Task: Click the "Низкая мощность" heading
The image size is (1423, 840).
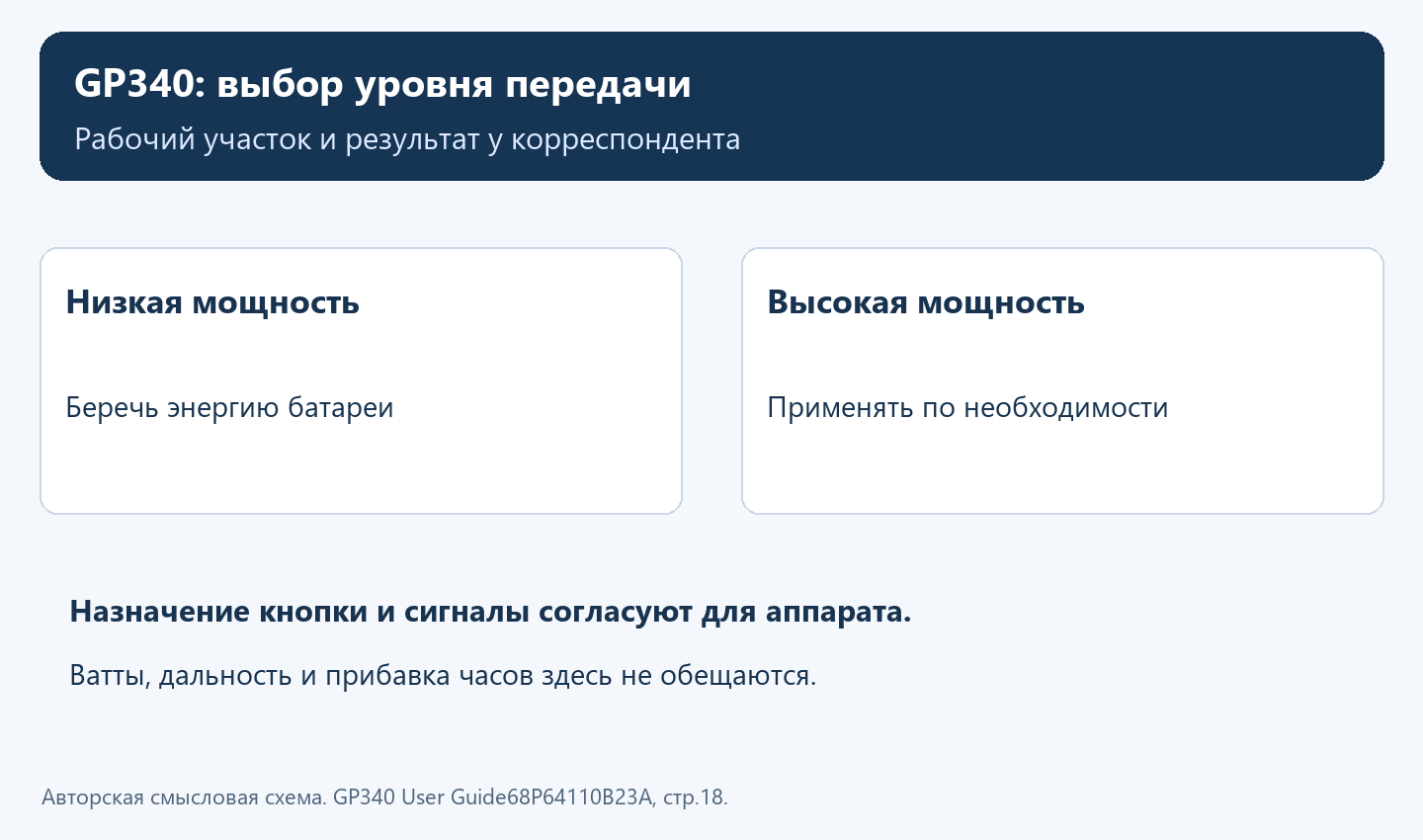Action: click(x=212, y=302)
